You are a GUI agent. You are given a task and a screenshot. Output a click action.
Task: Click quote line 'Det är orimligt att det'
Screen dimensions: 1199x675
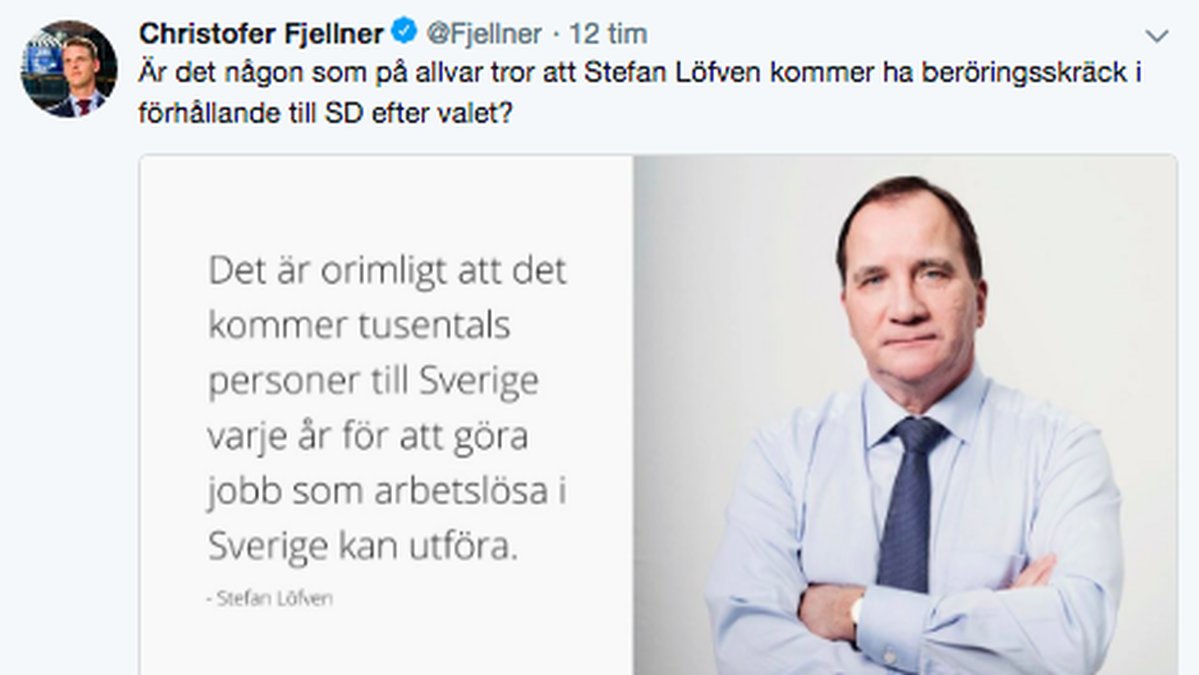click(x=387, y=271)
